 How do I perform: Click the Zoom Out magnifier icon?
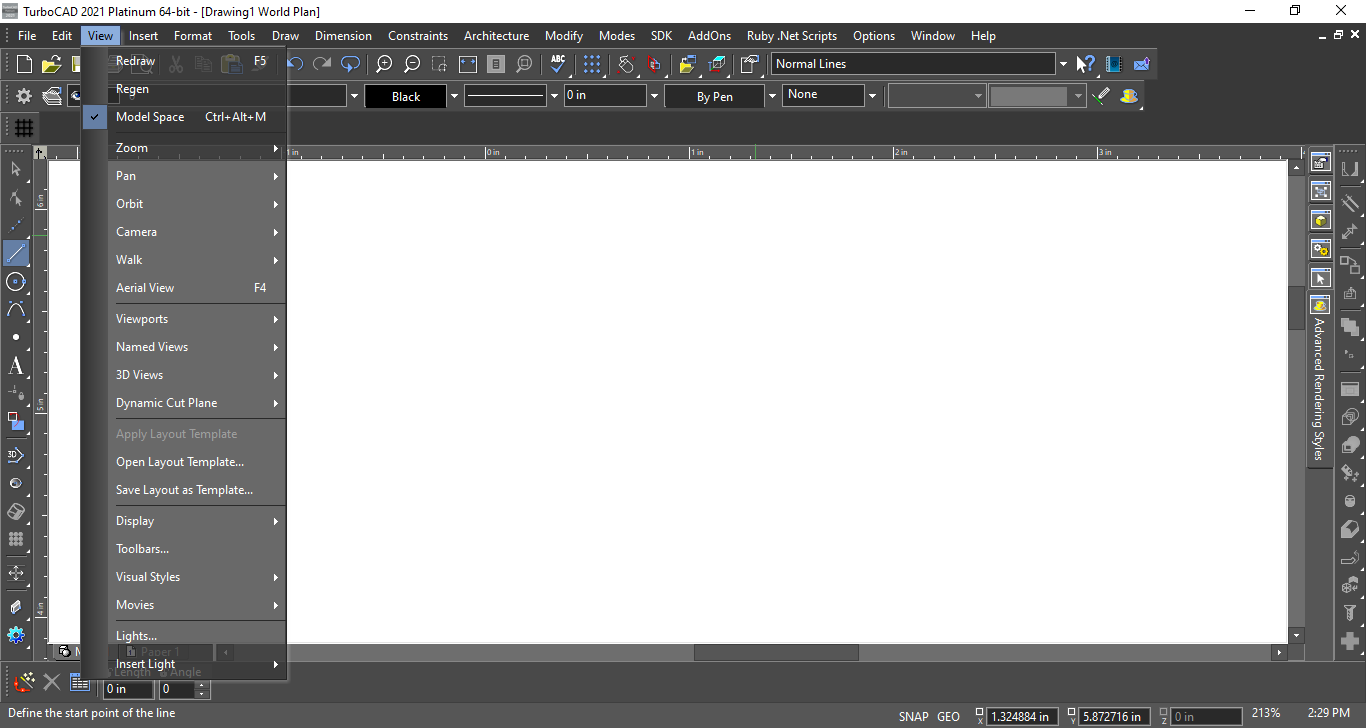412,64
